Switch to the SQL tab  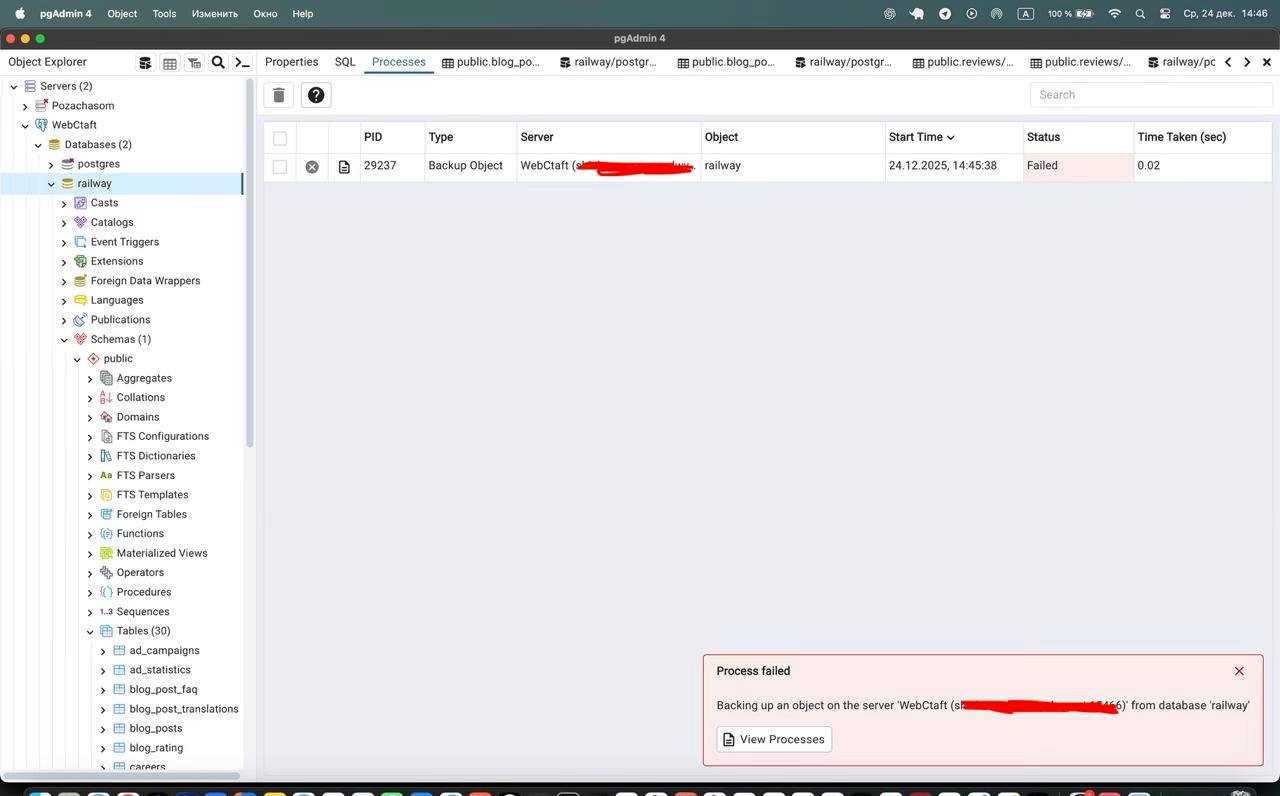pos(344,61)
